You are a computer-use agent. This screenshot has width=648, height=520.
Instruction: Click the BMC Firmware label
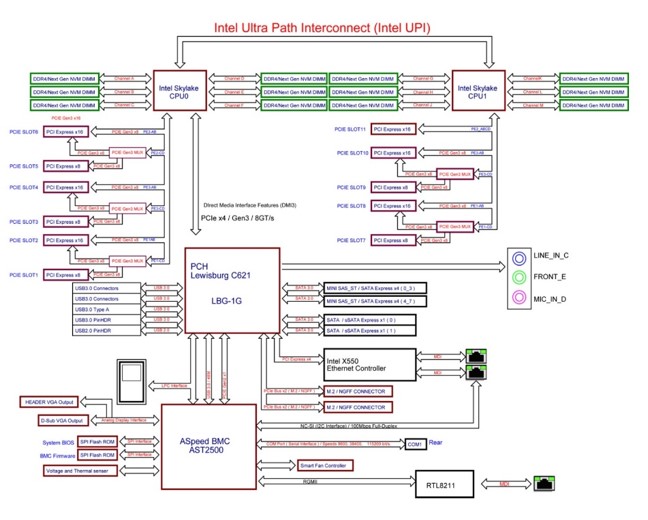(57, 456)
